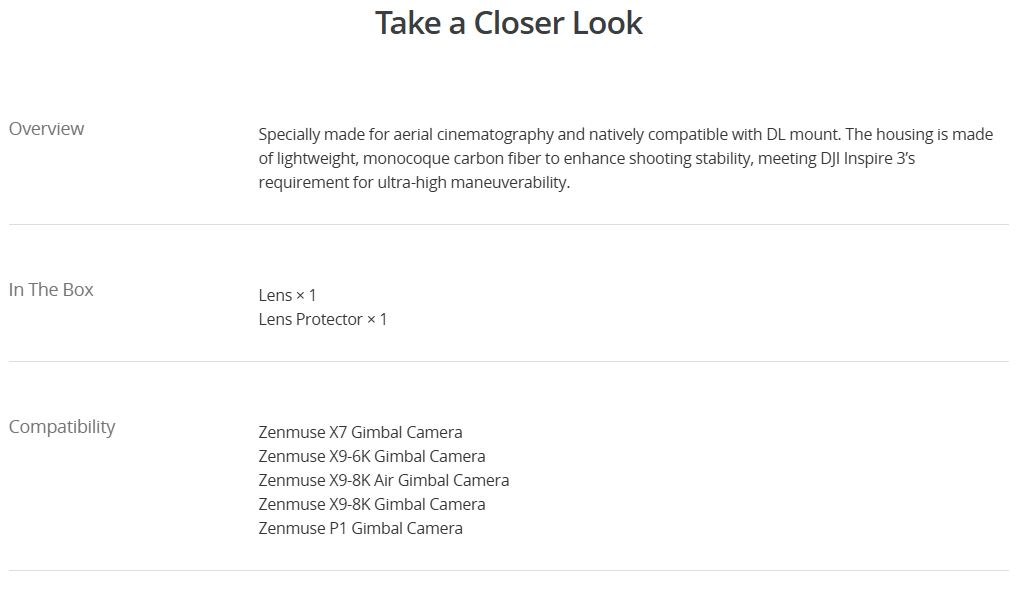Select Zenmuse X9-8K Air Gimbal Camera entry
The width and height of the screenshot is (1021, 597).
pos(383,480)
